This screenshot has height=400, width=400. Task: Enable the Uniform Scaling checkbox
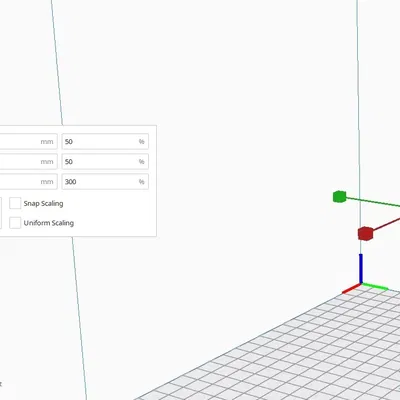coord(15,223)
